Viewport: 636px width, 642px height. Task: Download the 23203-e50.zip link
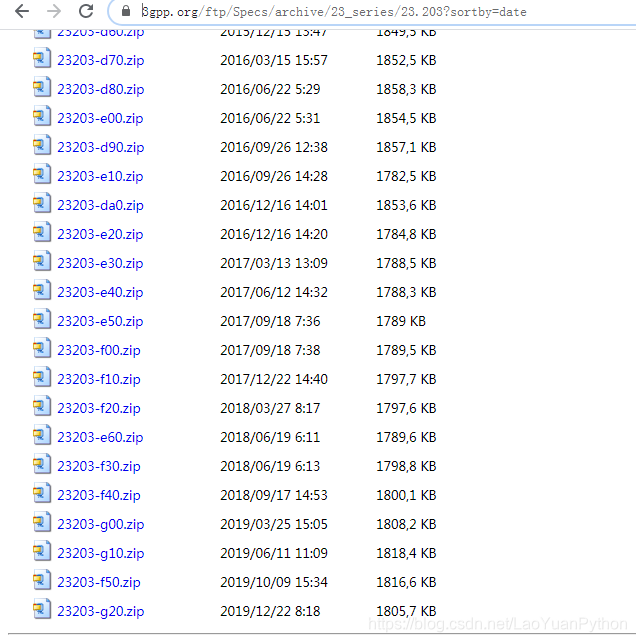coord(100,321)
